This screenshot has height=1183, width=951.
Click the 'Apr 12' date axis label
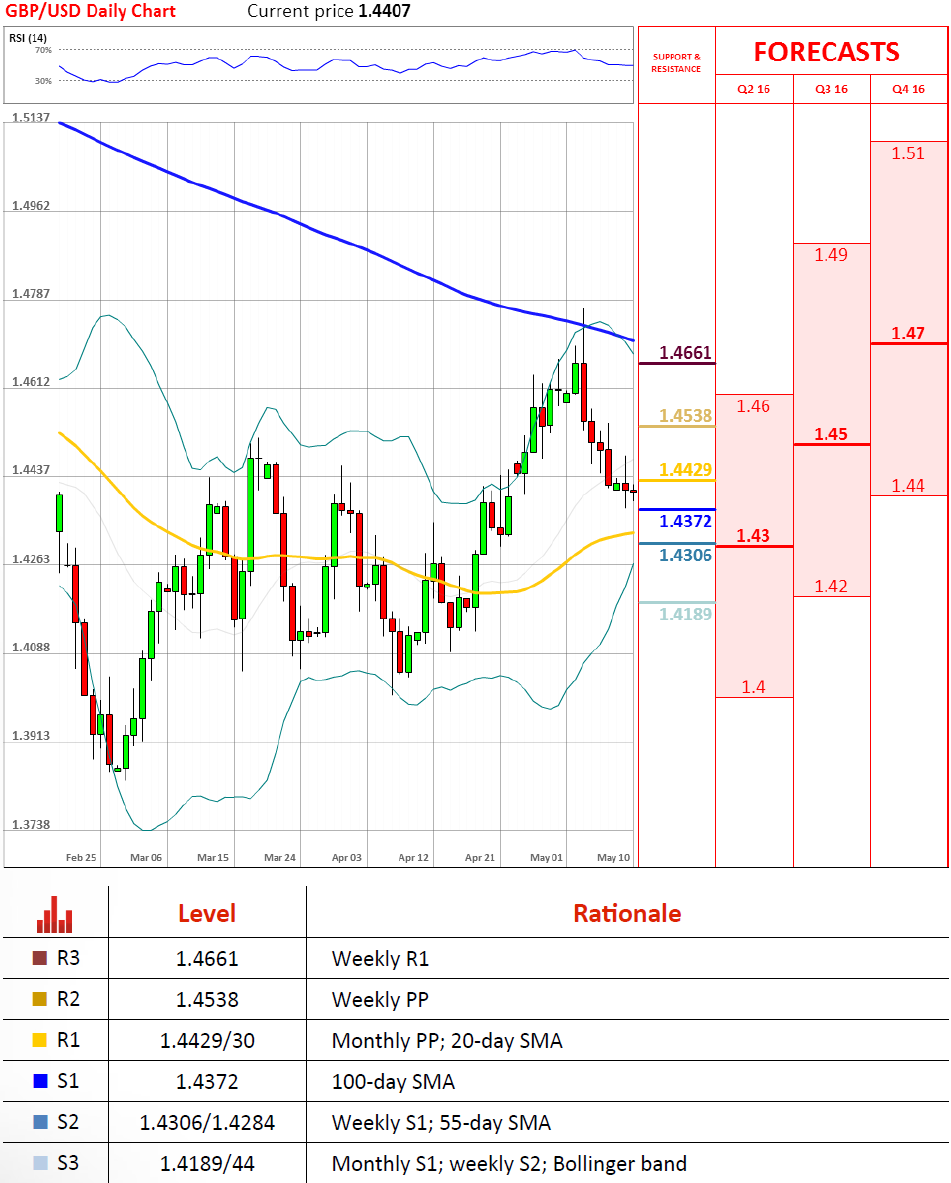pyautogui.click(x=414, y=857)
